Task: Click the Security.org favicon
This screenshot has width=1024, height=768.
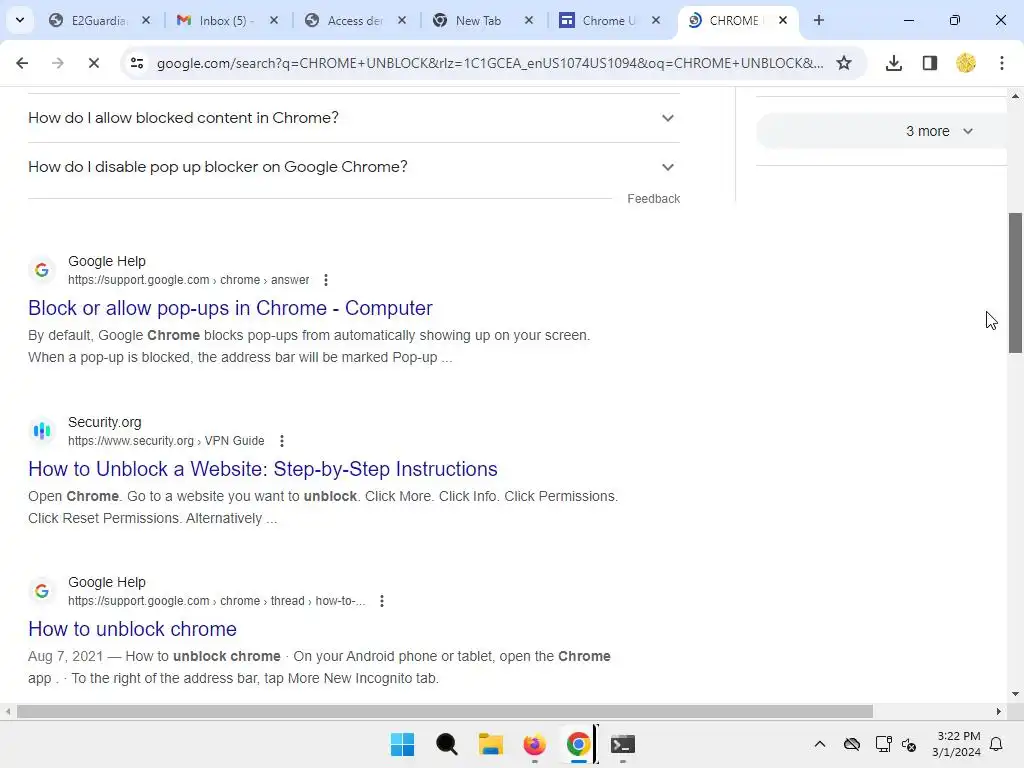Action: click(x=42, y=431)
